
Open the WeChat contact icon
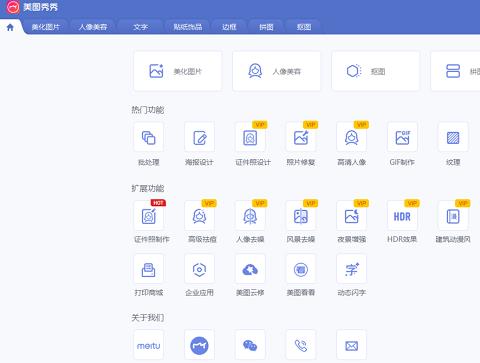pyautogui.click(x=250, y=345)
